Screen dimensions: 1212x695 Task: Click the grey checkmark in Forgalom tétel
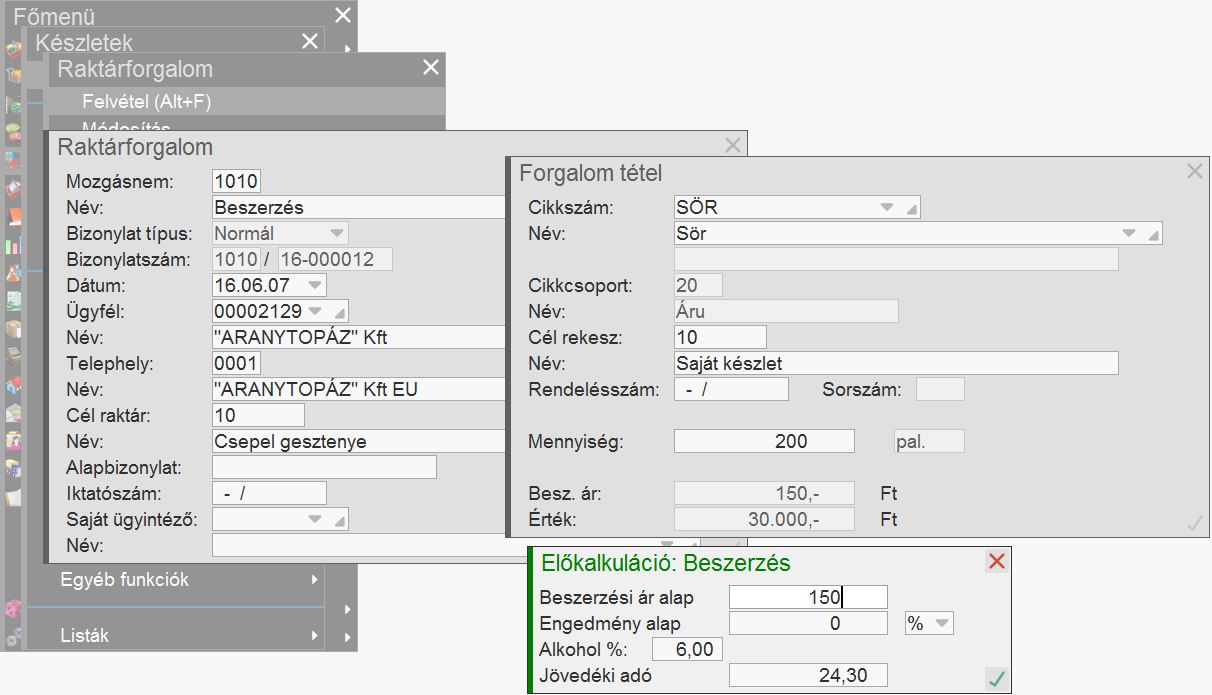click(1193, 522)
